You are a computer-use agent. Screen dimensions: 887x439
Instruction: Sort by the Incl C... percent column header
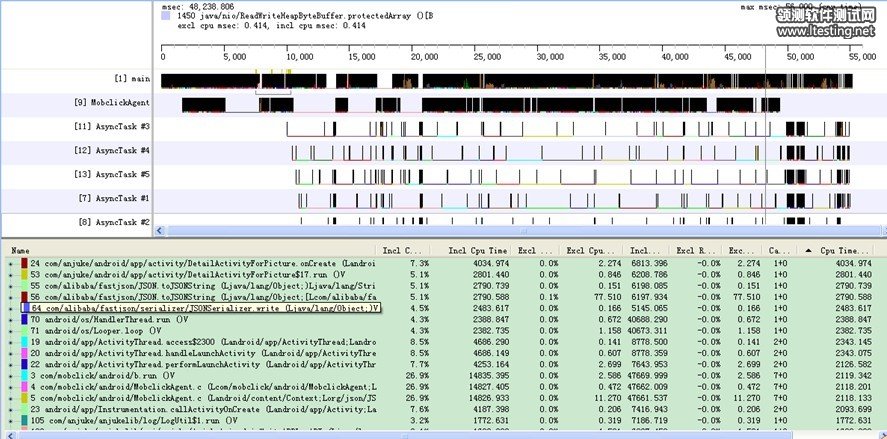coord(403,251)
